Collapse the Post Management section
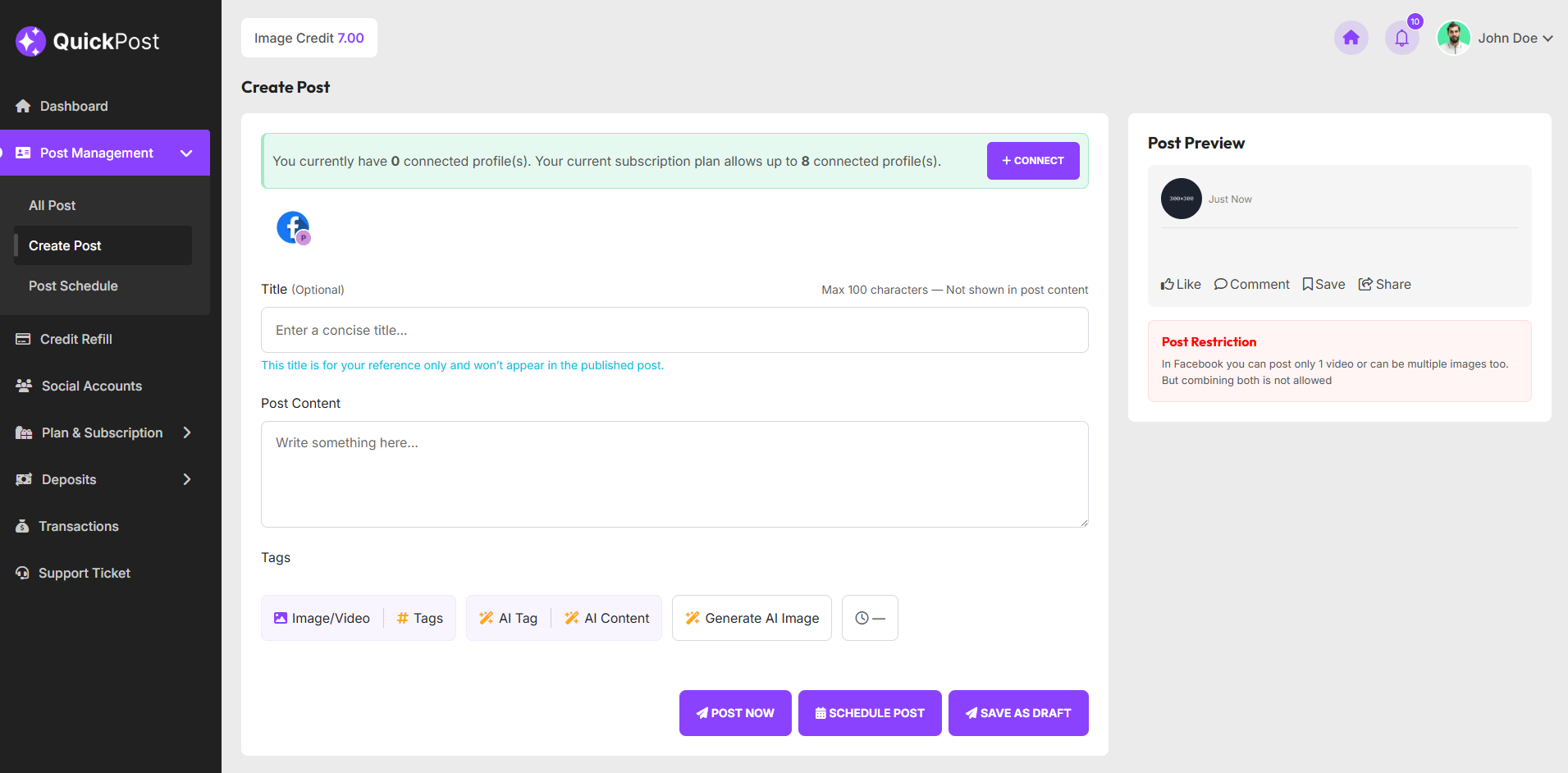 [186, 153]
